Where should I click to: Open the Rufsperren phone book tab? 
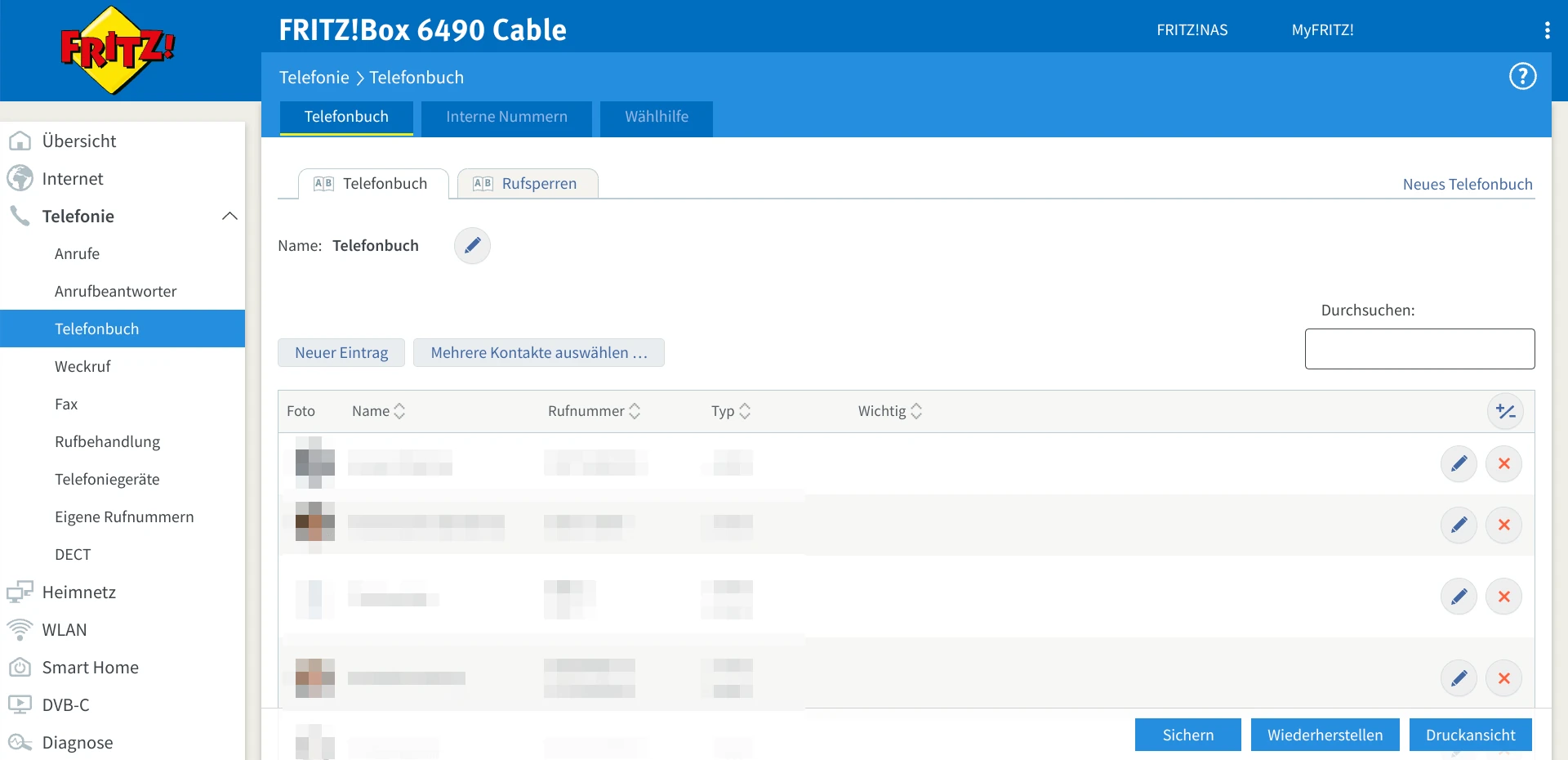pyautogui.click(x=528, y=183)
